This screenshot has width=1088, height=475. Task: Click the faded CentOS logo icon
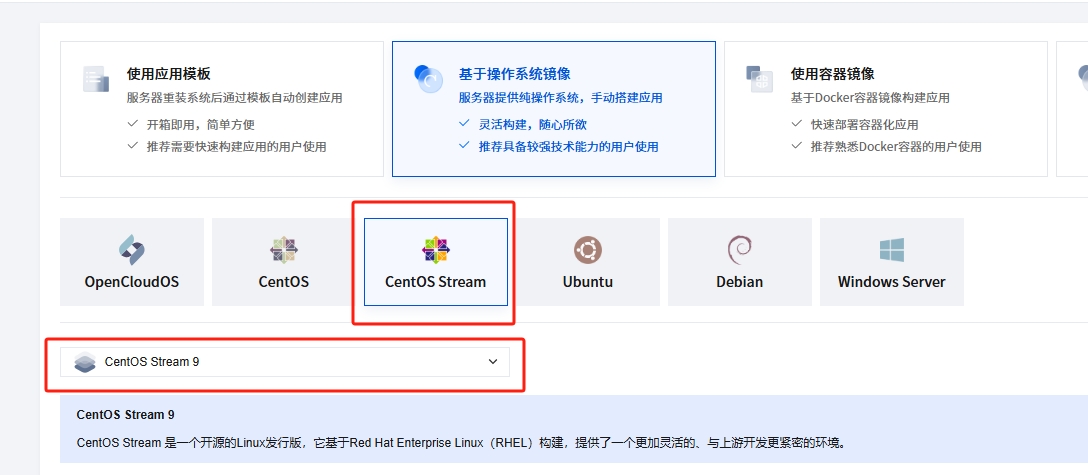pos(284,250)
